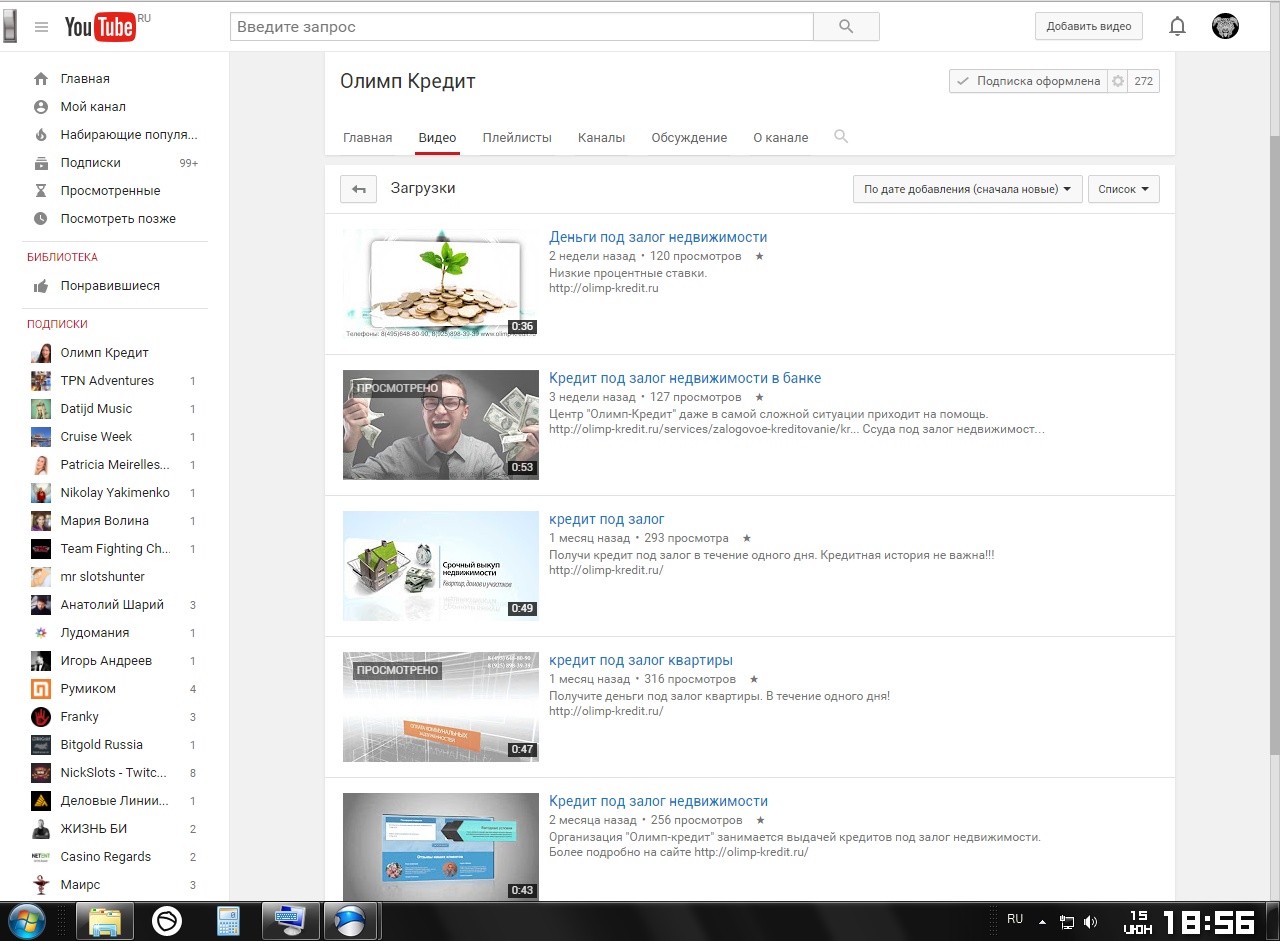Switch to channel Главная tab

367,138
